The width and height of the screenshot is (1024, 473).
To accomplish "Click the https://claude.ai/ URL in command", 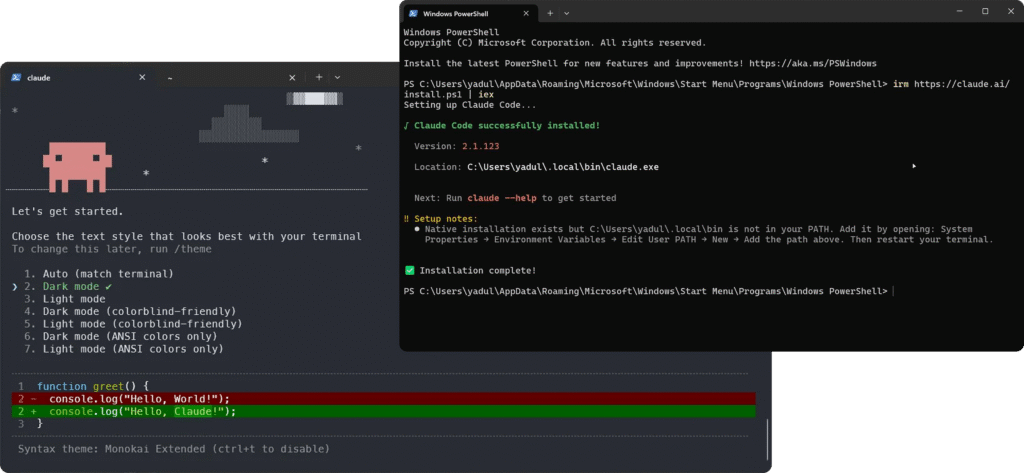I will (961, 84).
